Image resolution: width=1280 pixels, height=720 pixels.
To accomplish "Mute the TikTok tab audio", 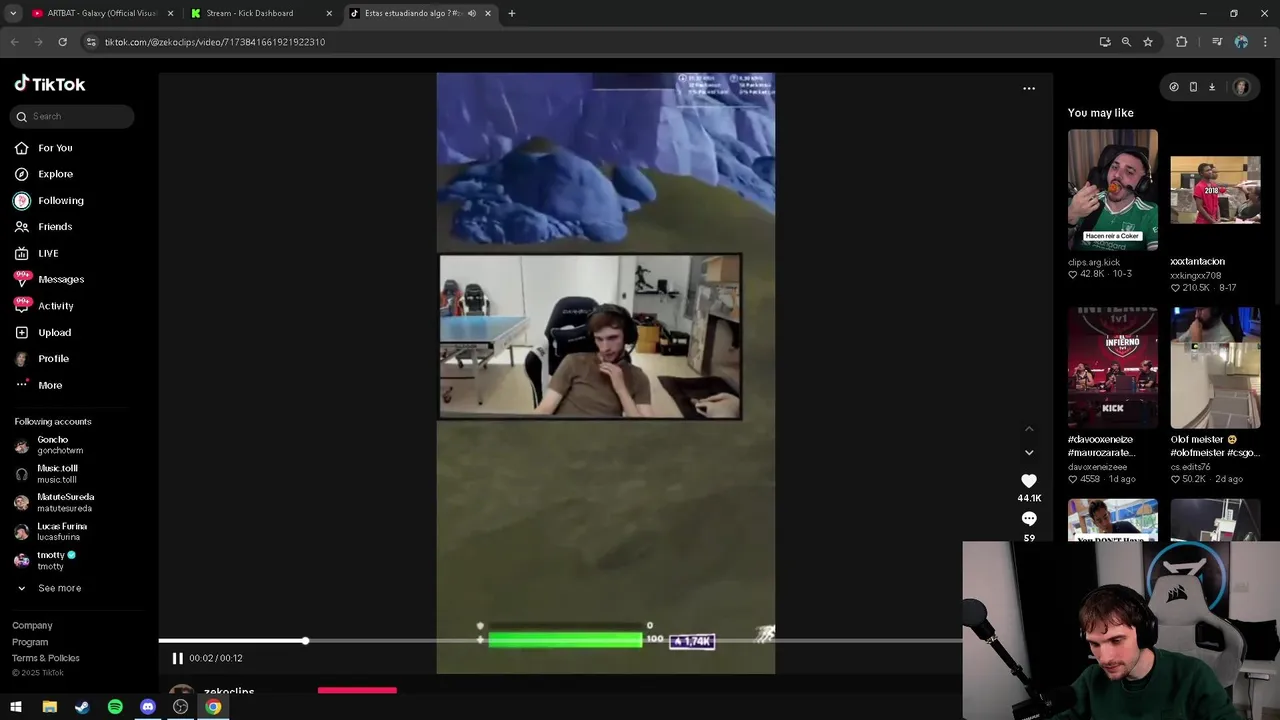I will [x=471, y=13].
